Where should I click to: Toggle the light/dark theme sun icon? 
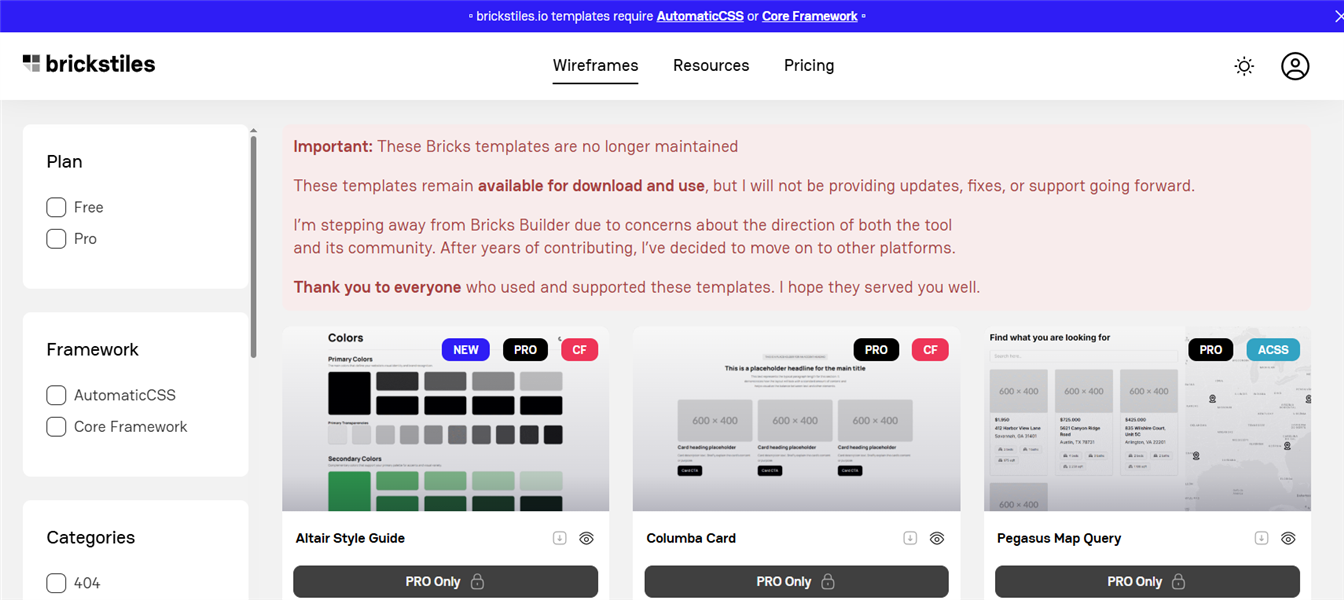pos(1244,66)
